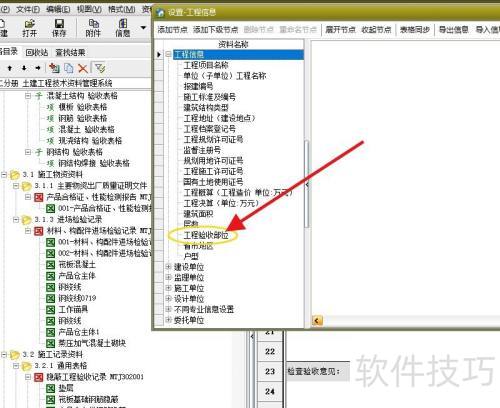Screen dimensions: 500x408
Task: Switch to the 查找结果 tab
Action: pyautogui.click(x=70, y=52)
